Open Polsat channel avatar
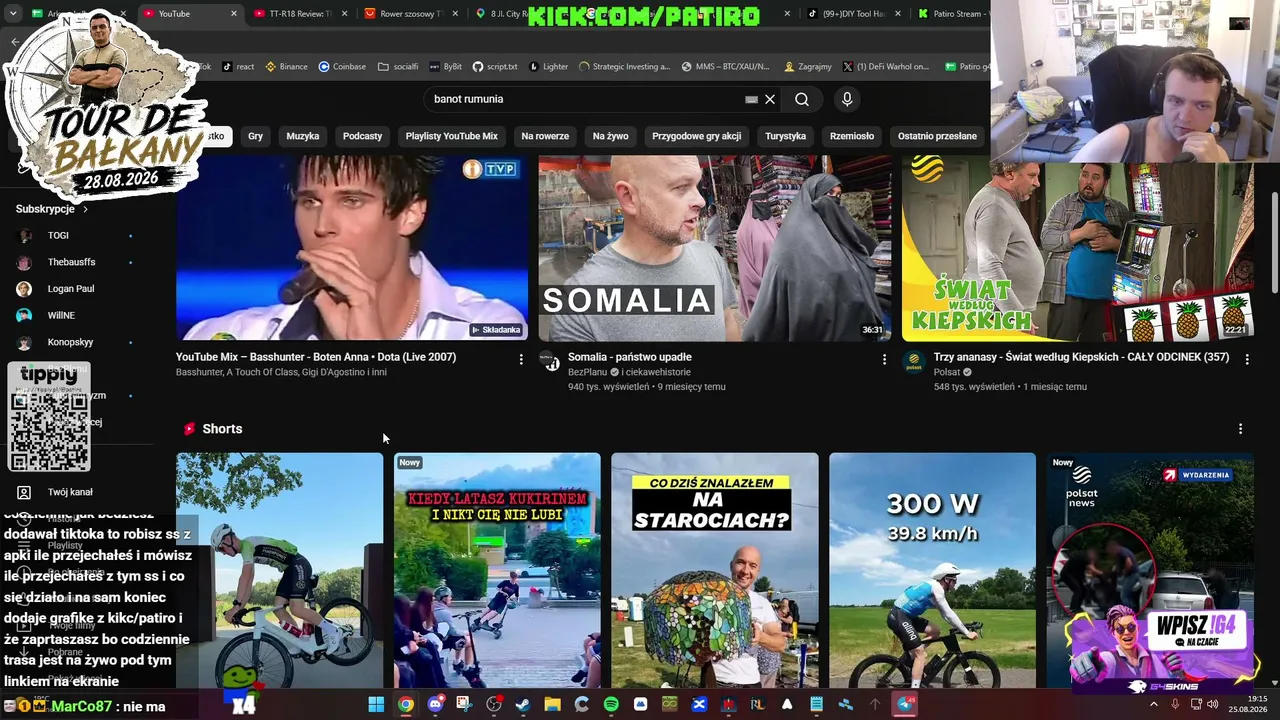 914,362
